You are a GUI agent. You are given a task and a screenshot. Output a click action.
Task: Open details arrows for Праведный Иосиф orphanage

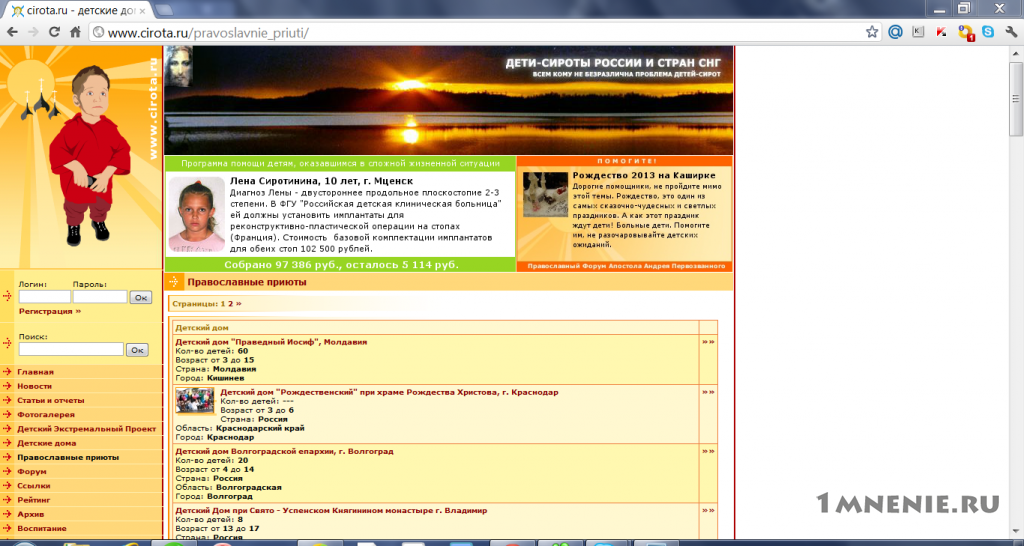click(x=708, y=342)
